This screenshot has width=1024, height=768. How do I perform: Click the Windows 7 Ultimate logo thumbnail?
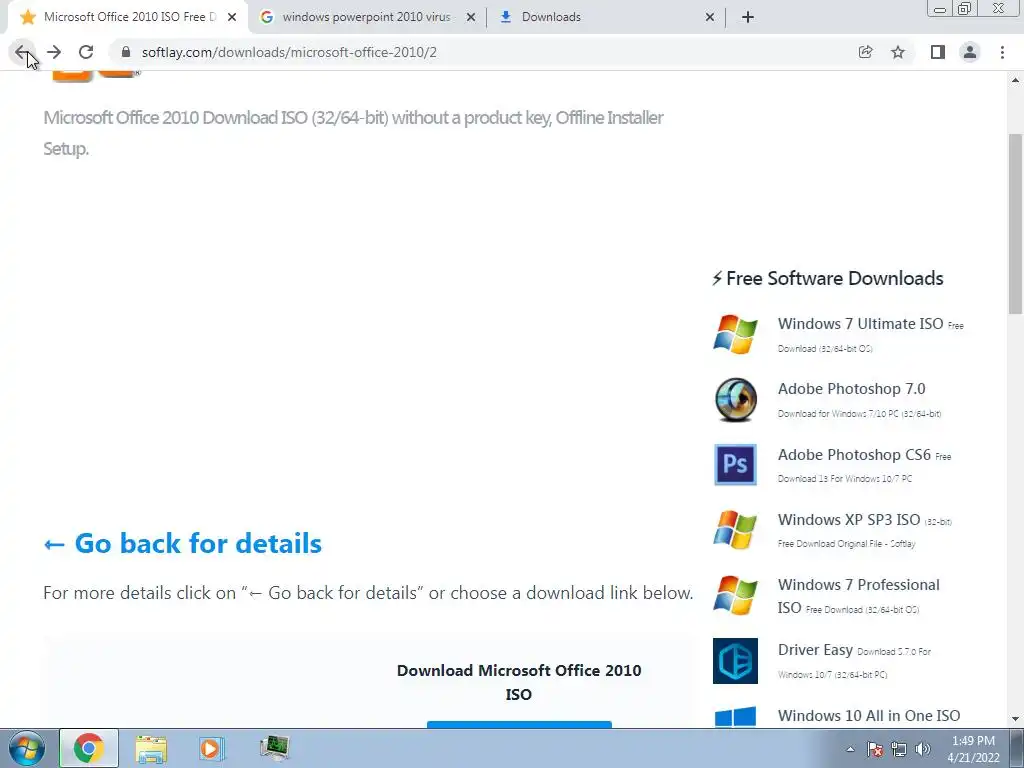click(735, 334)
